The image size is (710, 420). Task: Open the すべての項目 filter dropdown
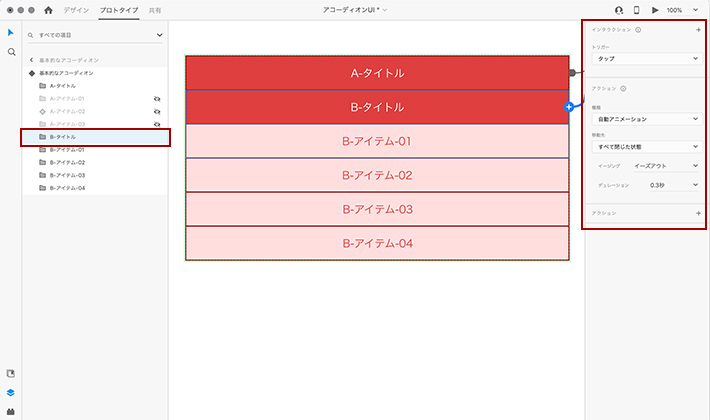point(159,35)
